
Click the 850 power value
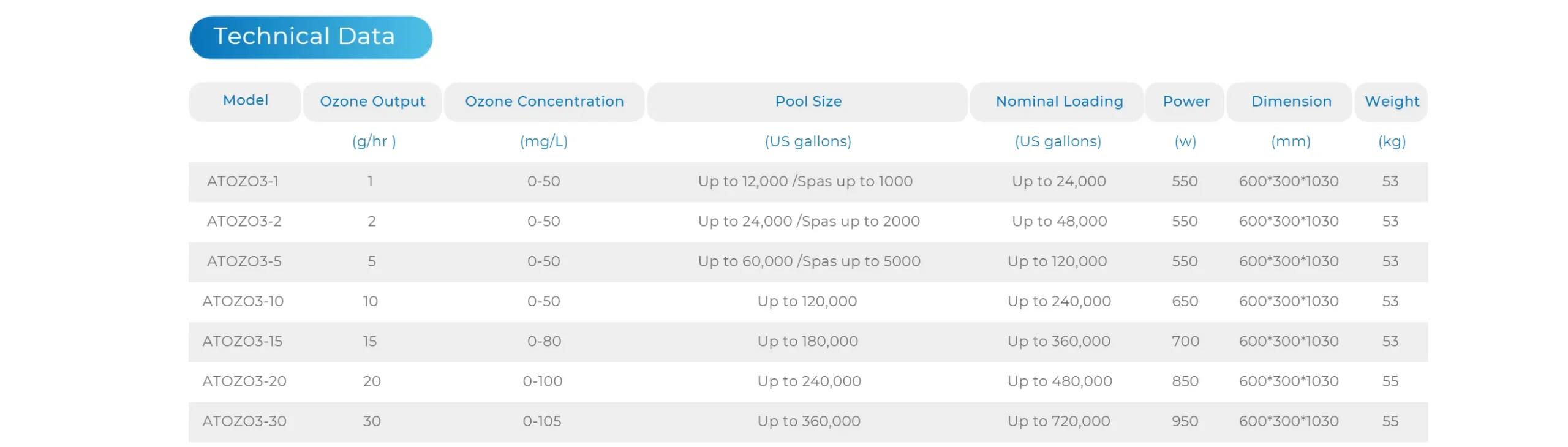(1185, 381)
